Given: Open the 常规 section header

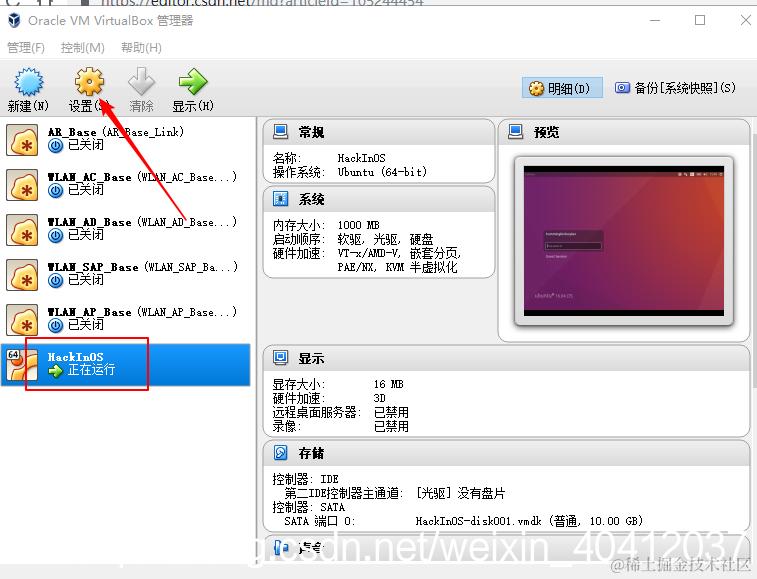Looking at the screenshot, I should pos(379,132).
